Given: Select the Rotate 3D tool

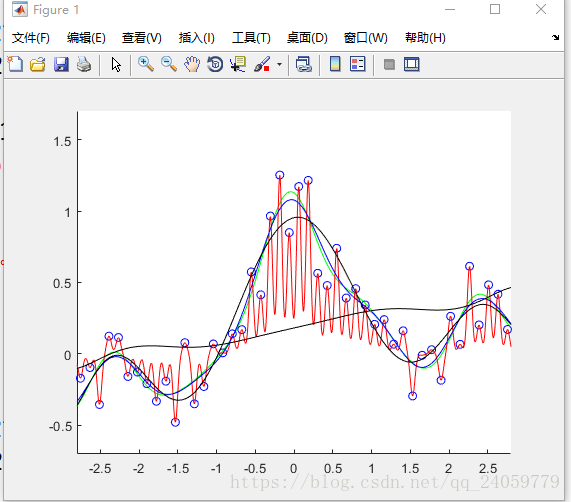Looking at the screenshot, I should (215, 64).
